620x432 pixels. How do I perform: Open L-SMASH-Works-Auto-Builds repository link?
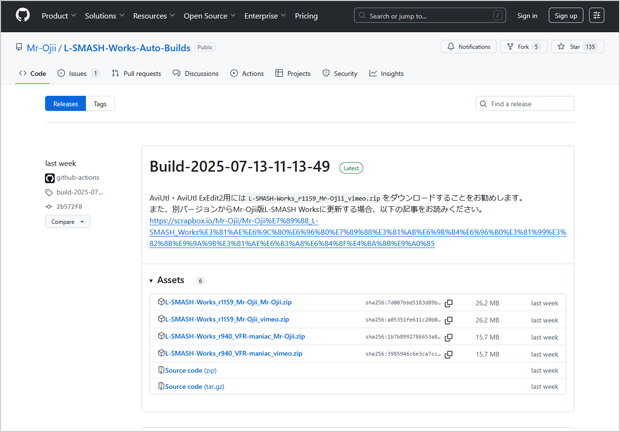point(127,48)
